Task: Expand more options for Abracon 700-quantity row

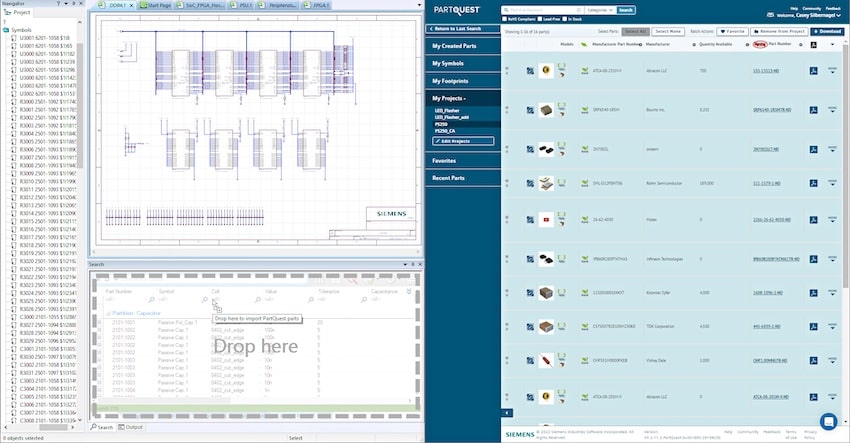Action: 832,70
